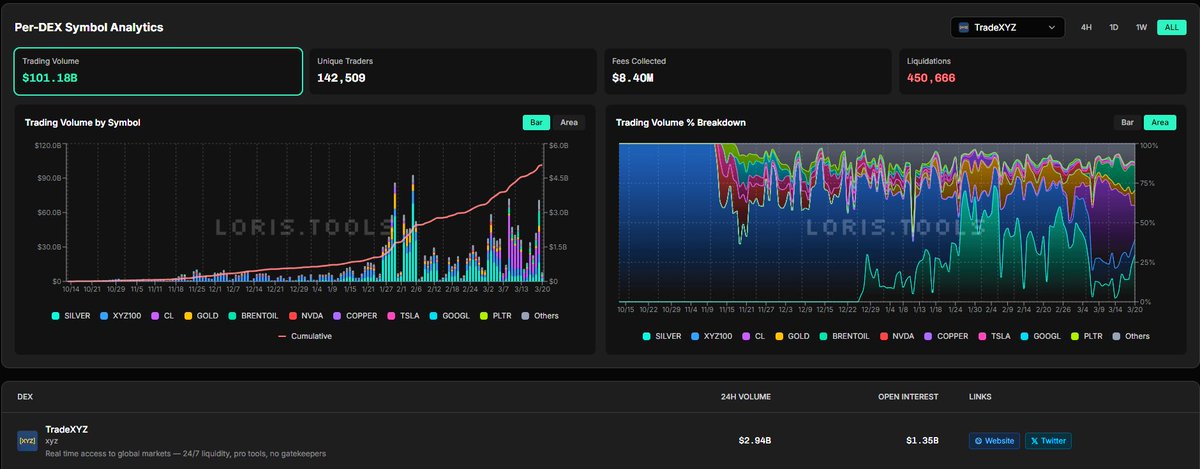Click the $101.18B trading volume value

(x=50, y=78)
